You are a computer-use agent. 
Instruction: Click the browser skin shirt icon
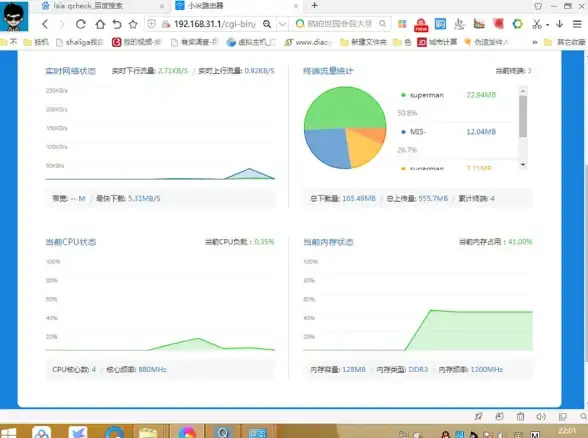click(538, 6)
